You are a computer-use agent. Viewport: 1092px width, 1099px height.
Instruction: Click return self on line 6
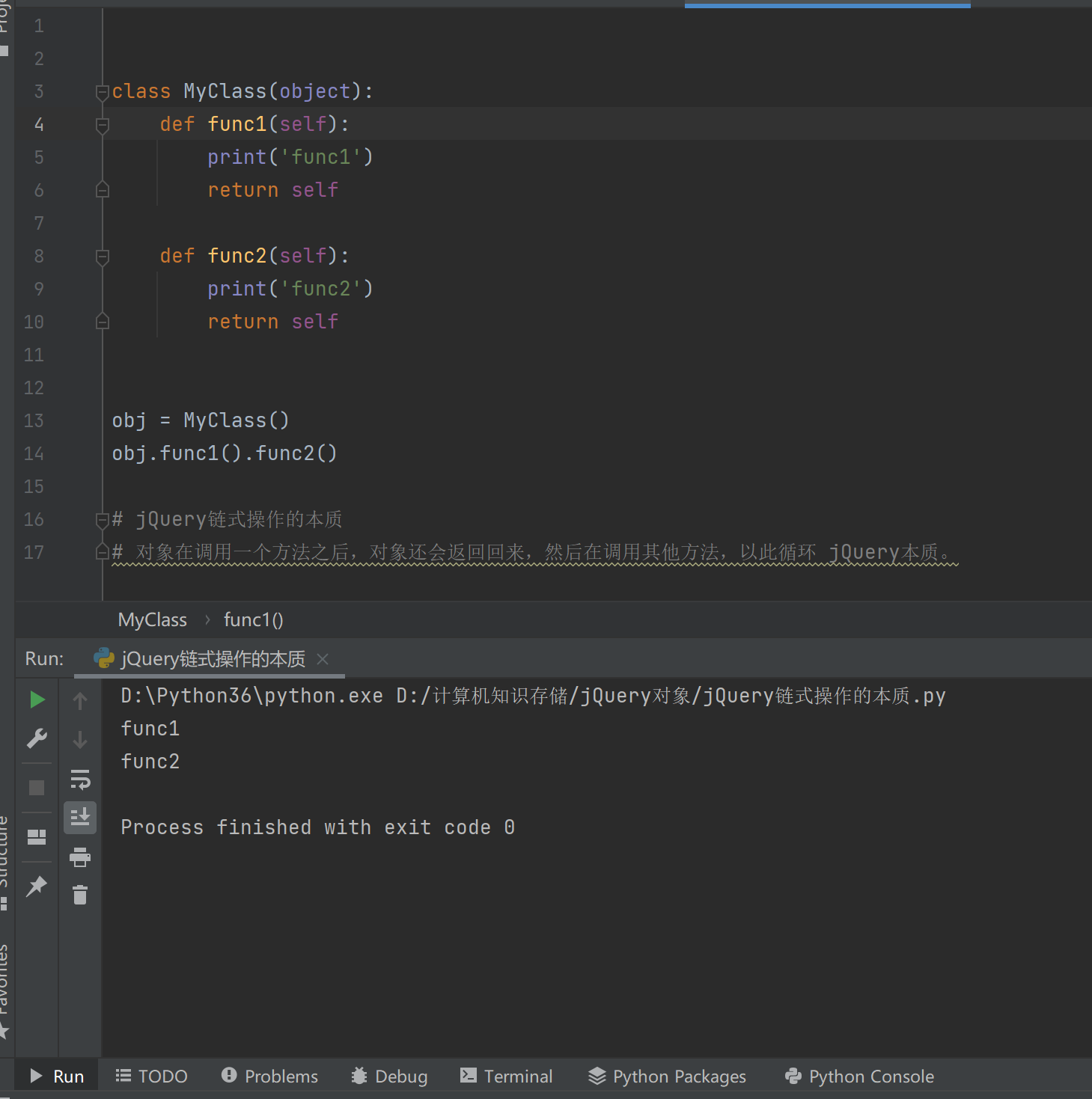pyautogui.click(x=273, y=190)
